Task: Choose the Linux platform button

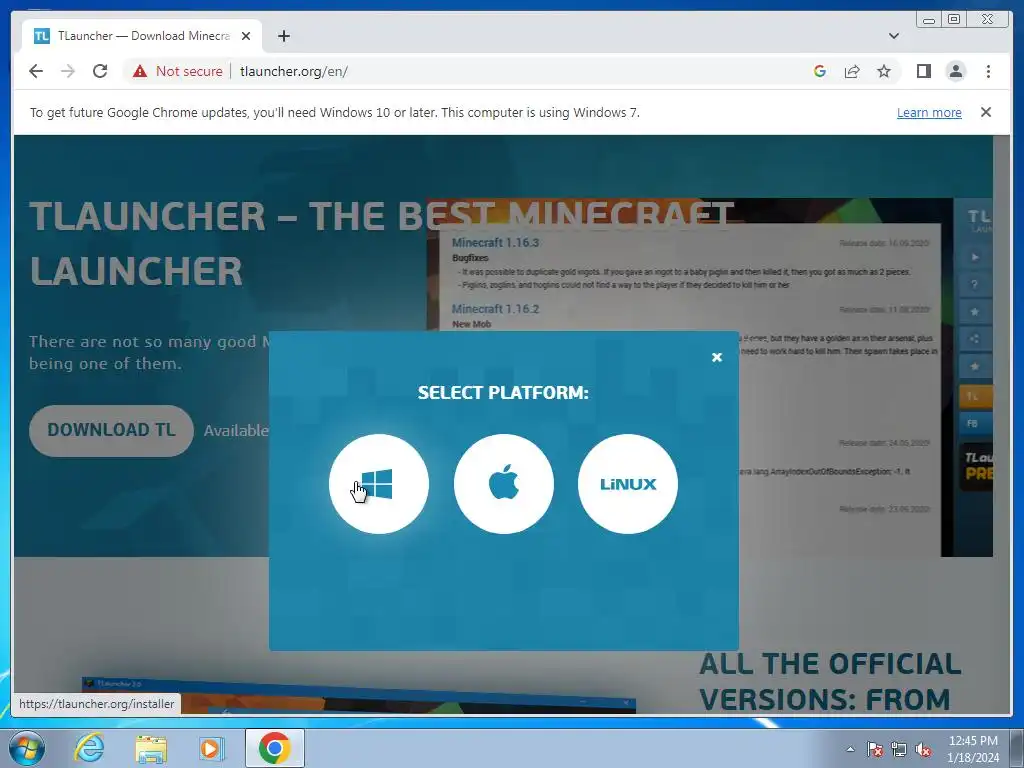Action: (628, 484)
